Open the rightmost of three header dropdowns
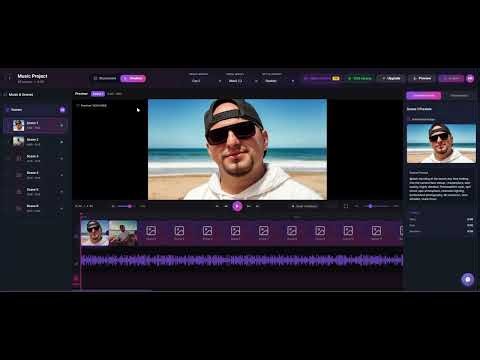Image resolution: width=480 pixels, height=360 pixels. point(279,81)
